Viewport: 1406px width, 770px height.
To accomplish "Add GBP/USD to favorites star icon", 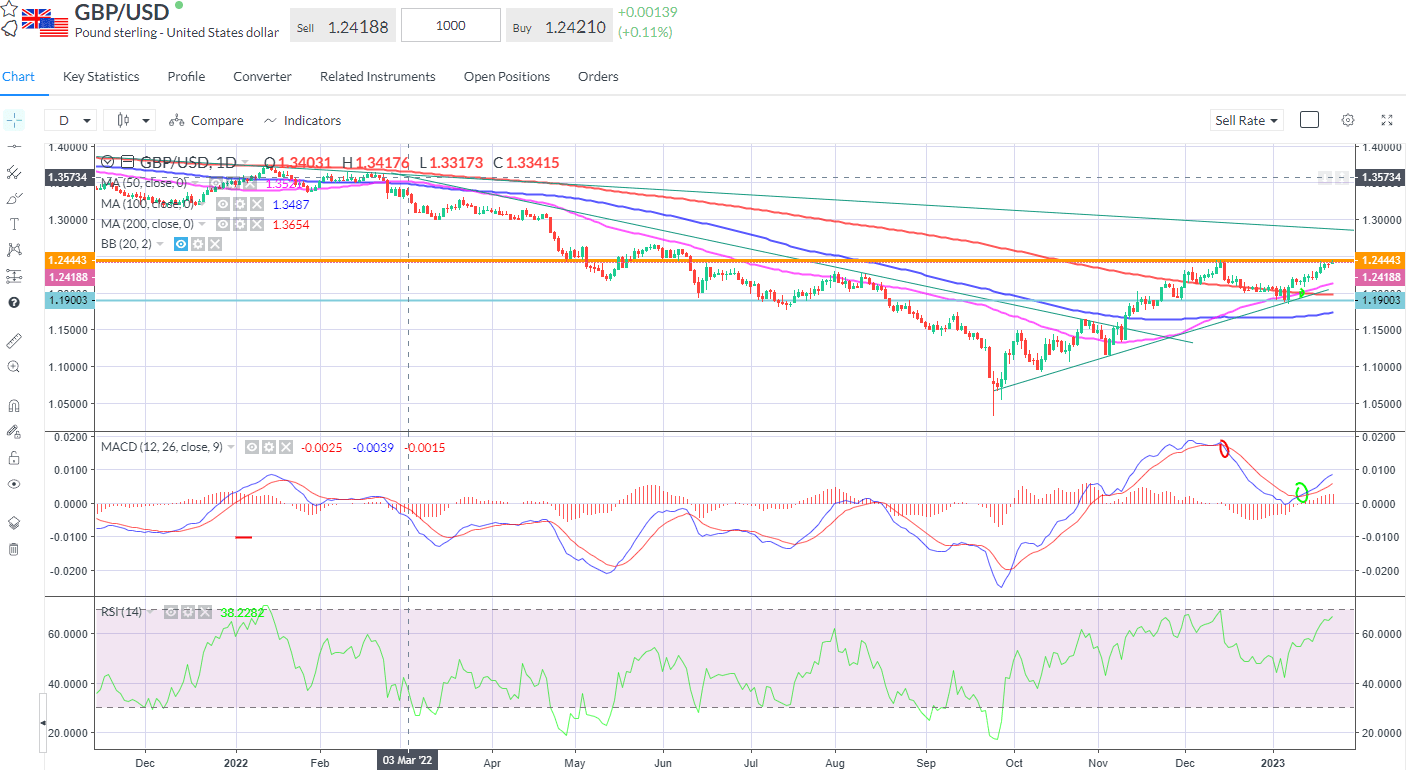I will pyautogui.click(x=9, y=10).
